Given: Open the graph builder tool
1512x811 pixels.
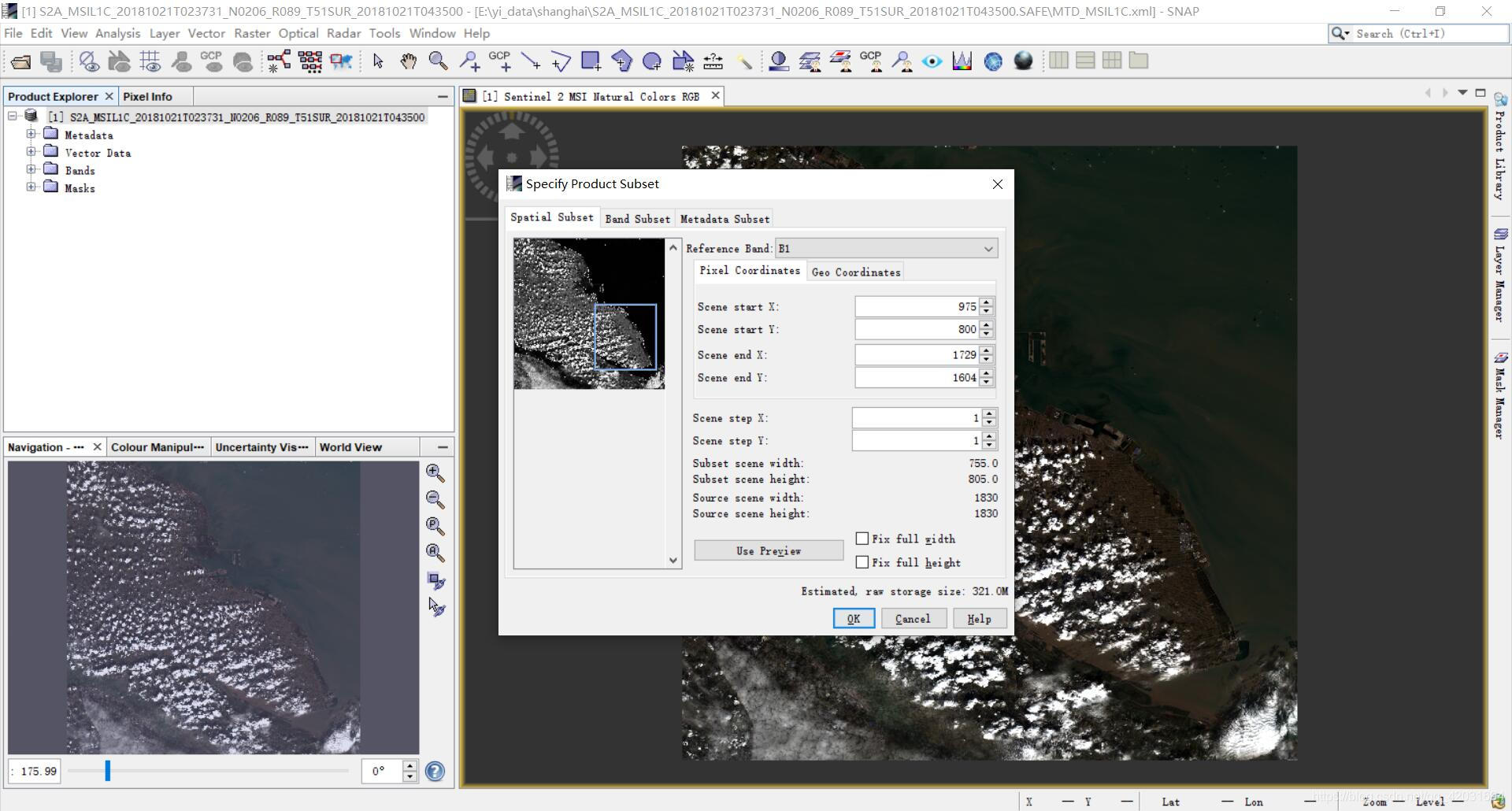Looking at the screenshot, I should tap(279, 61).
